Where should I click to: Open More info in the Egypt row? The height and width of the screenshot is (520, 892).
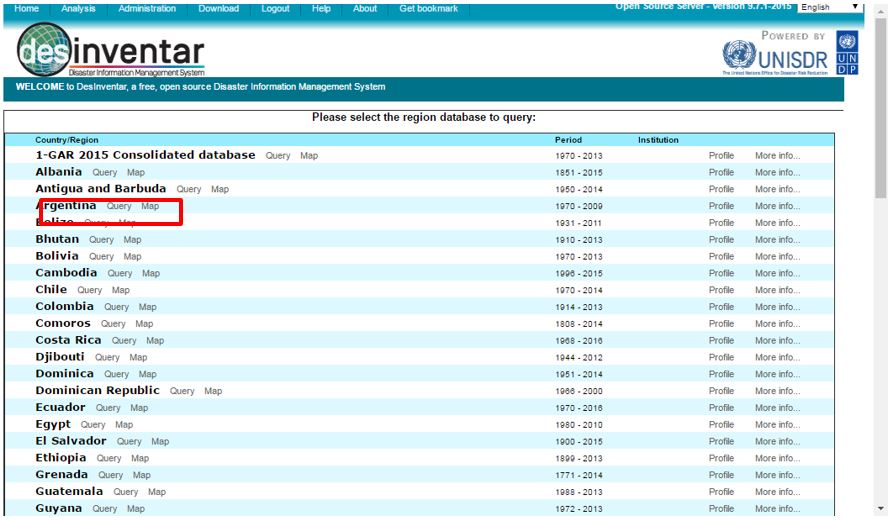pos(777,424)
